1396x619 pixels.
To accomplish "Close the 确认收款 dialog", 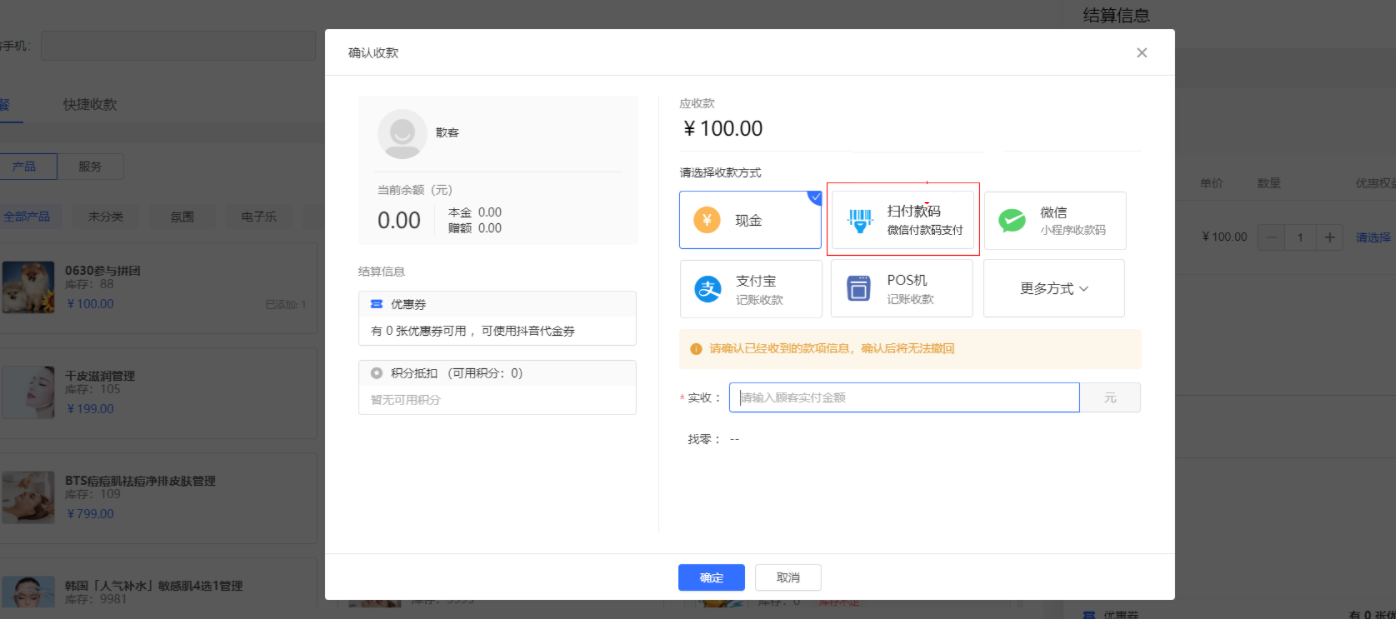I will coord(1142,53).
